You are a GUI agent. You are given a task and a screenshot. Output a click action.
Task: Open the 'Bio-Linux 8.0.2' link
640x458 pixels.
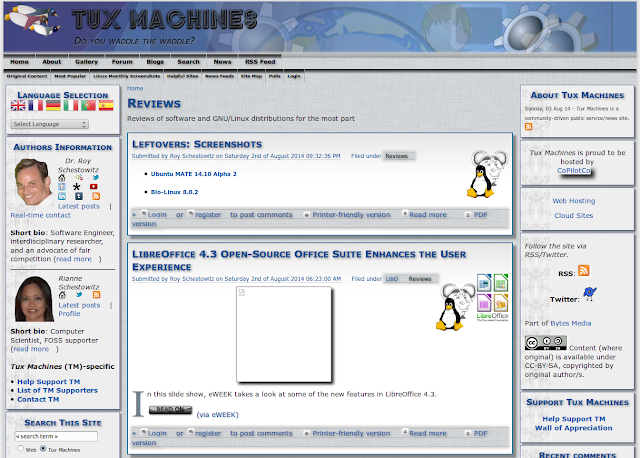coord(174,192)
